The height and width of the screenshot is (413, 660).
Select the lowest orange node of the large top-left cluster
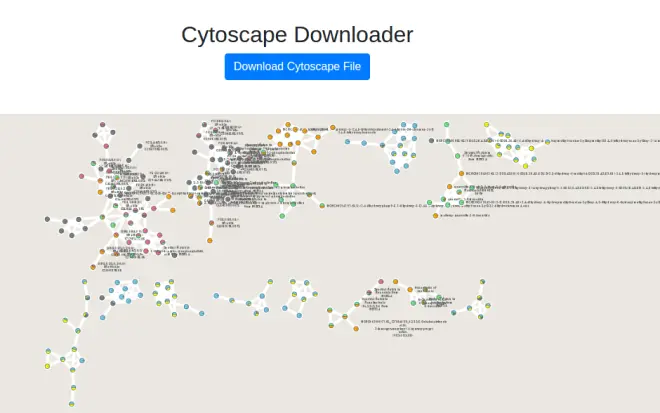tap(93, 267)
